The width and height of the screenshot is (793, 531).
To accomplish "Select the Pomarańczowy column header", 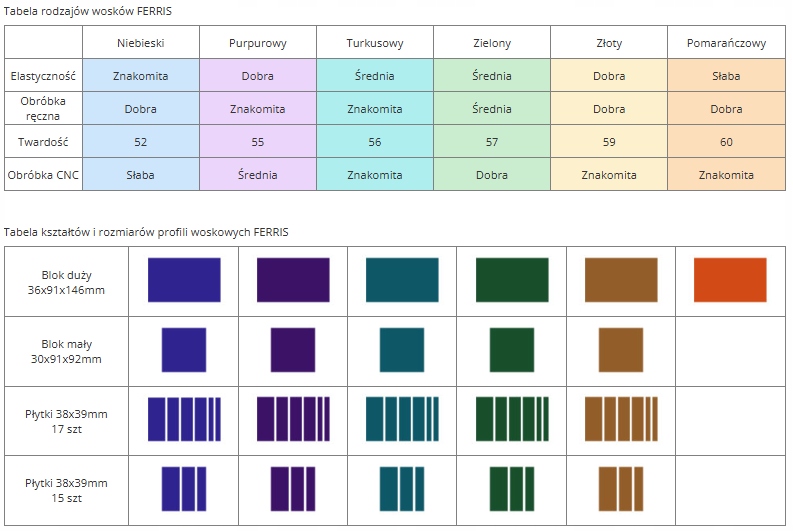I will point(726,44).
